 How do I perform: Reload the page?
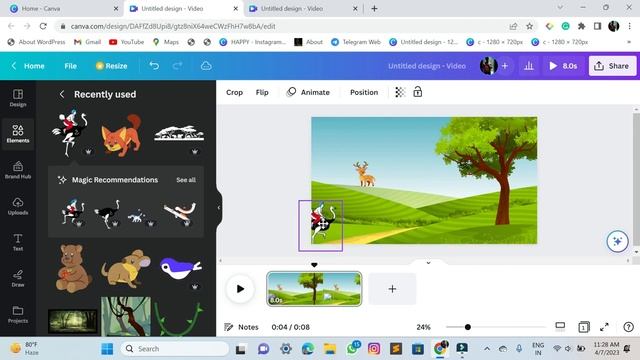point(43,26)
